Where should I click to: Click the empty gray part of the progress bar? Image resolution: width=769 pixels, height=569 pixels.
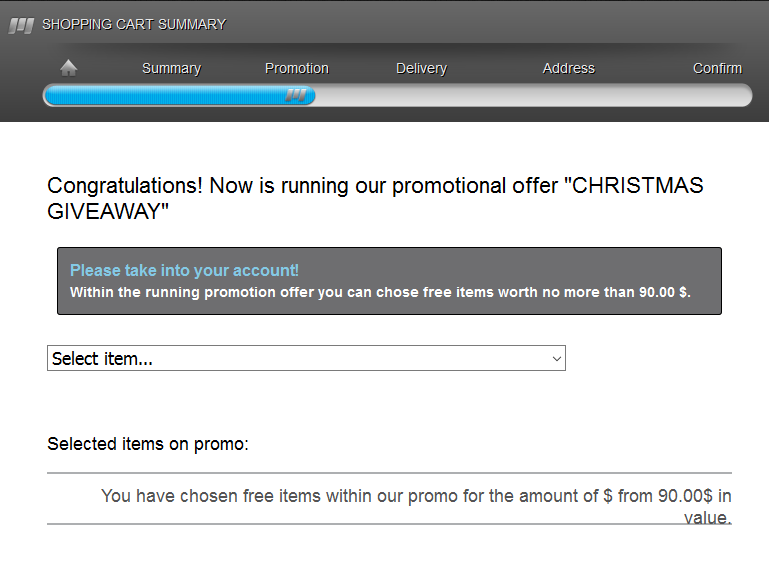tap(530, 95)
